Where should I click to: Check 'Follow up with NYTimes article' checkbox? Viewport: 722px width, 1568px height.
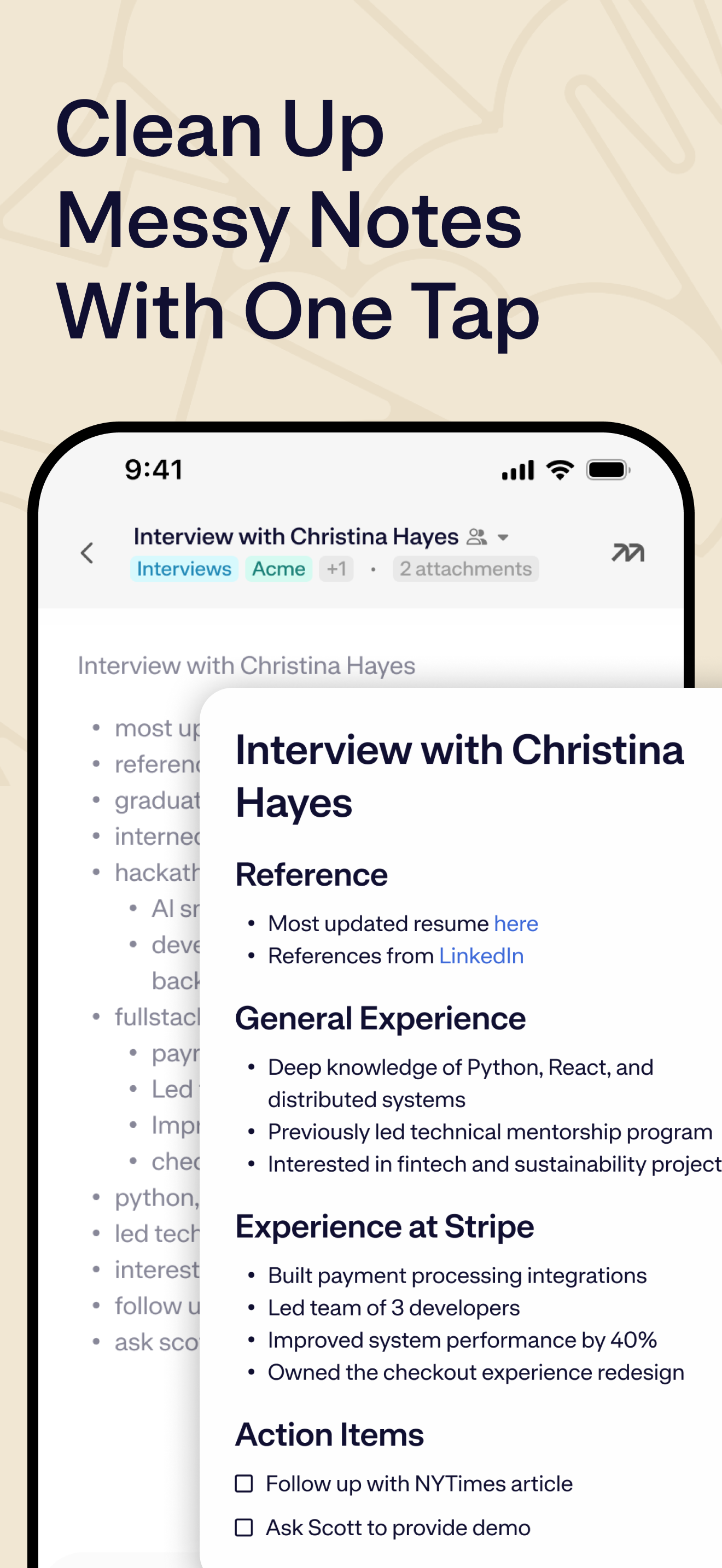click(244, 1483)
